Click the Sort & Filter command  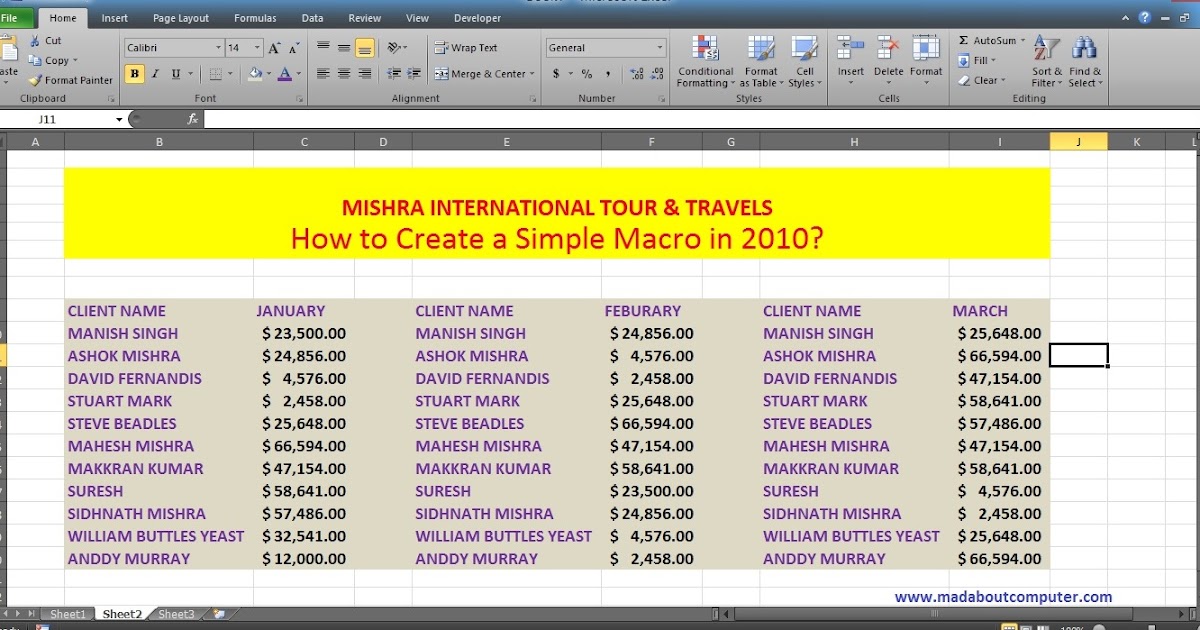tap(1046, 62)
